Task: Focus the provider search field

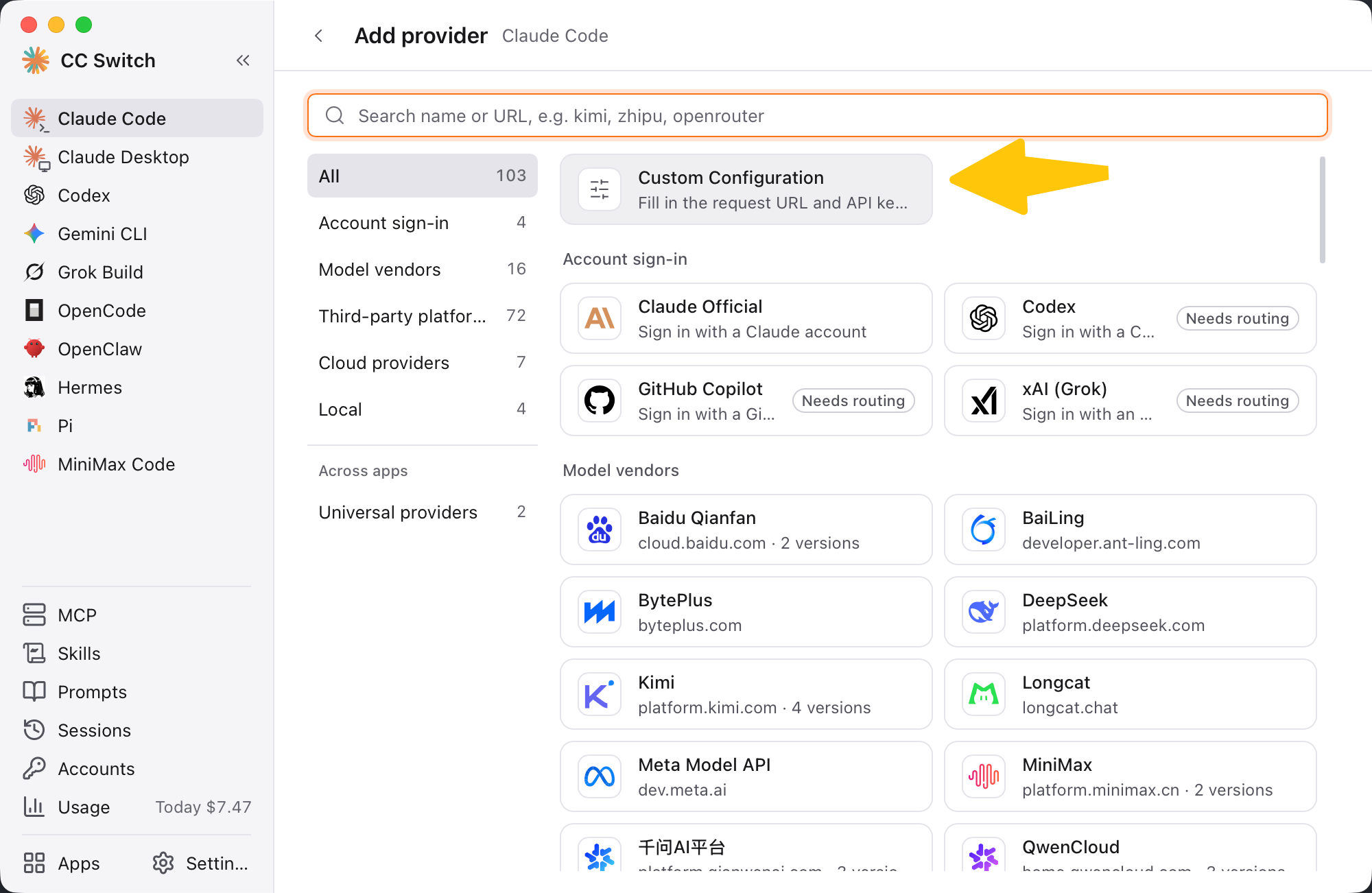Action: coord(818,116)
